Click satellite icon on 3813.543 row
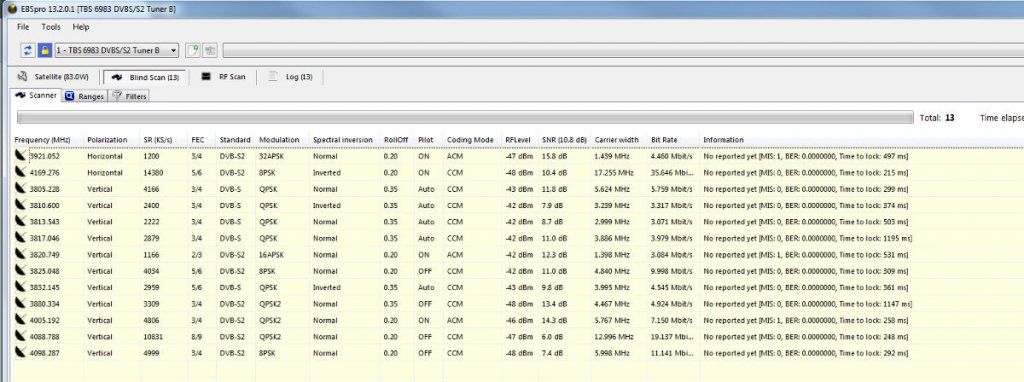The width and height of the screenshot is (1024, 382). coord(21,221)
